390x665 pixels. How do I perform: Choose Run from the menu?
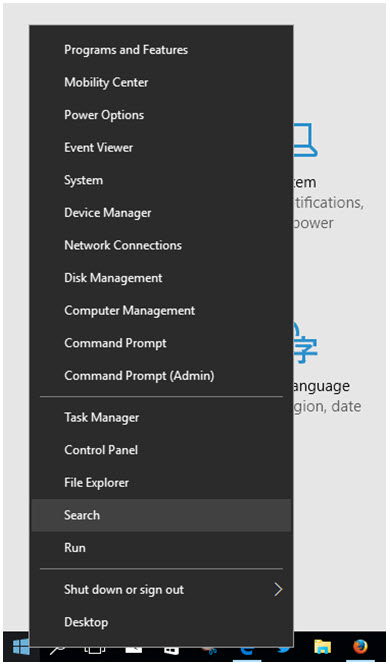pos(161,548)
